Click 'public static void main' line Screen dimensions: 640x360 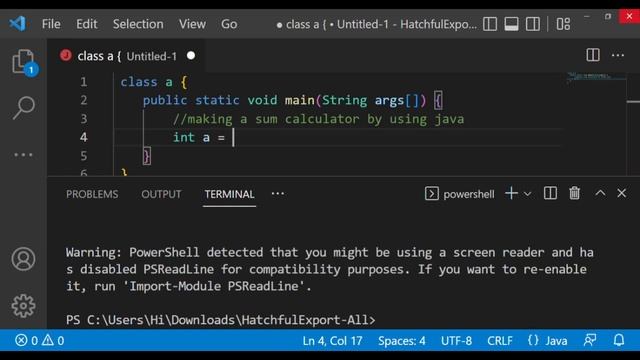coord(292,100)
